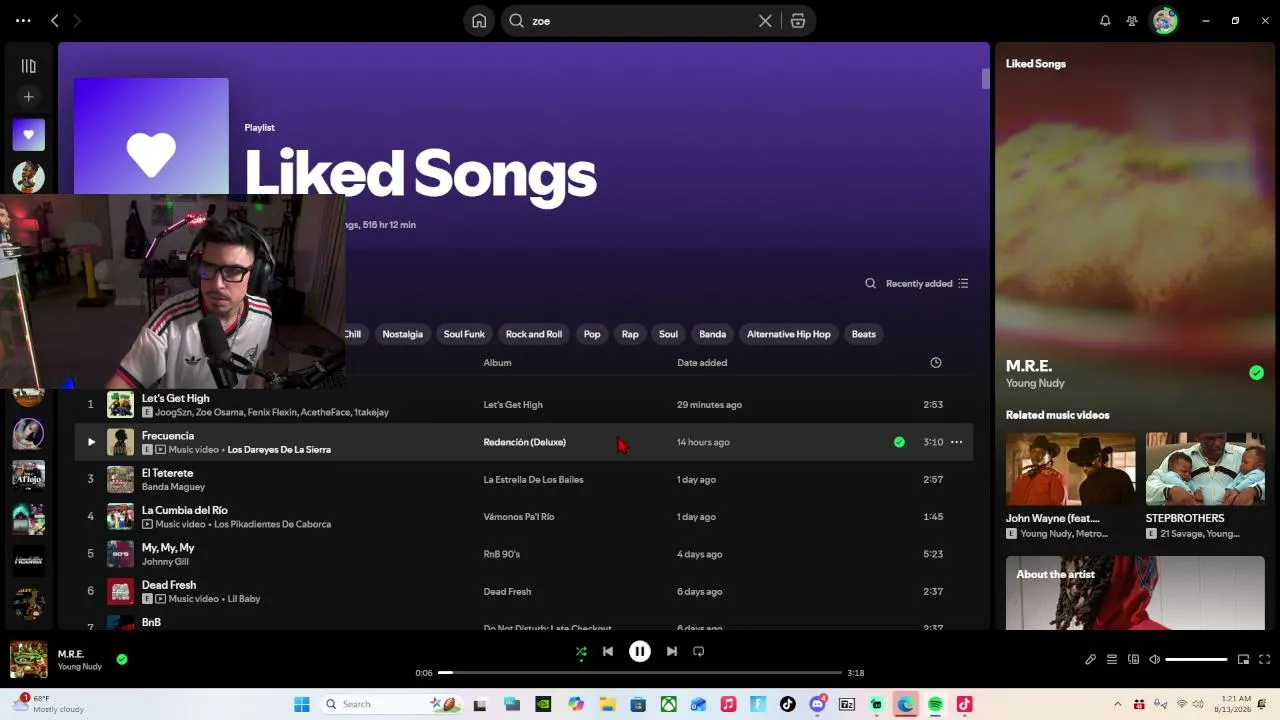Open the mini player
Image resolution: width=1280 pixels, height=720 pixels.
pyautogui.click(x=1243, y=660)
